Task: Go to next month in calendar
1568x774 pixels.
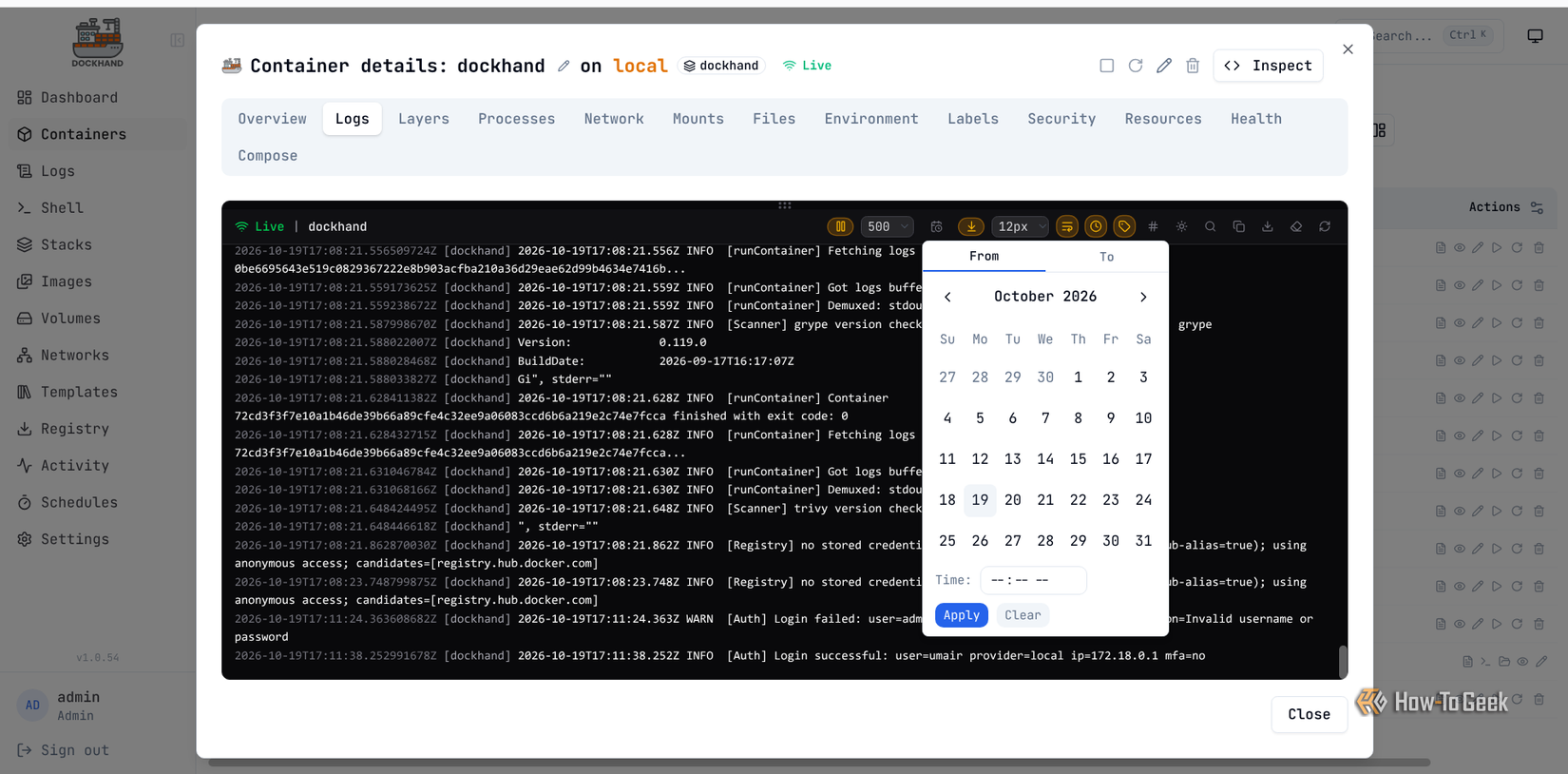Action: [x=1143, y=297]
